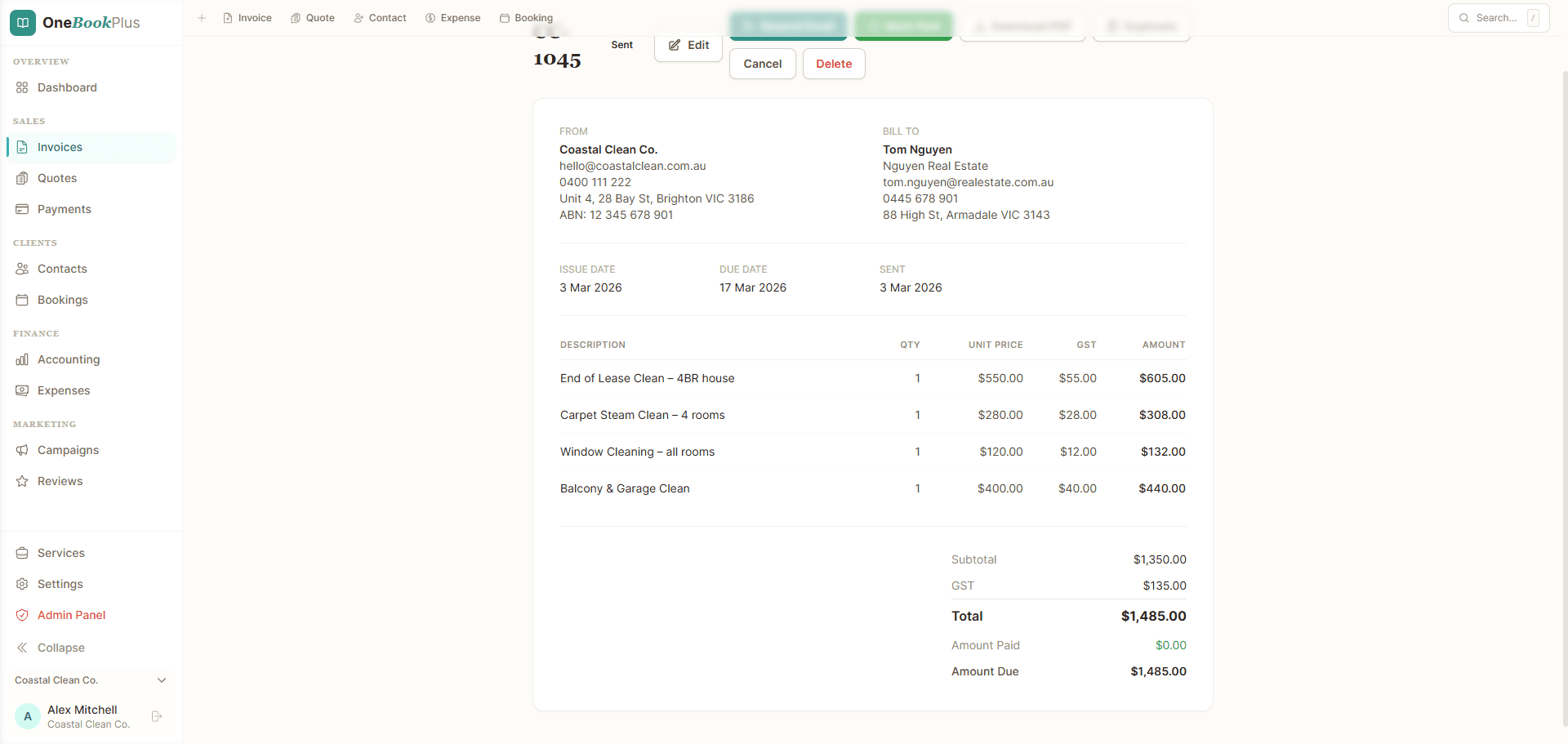Open Admin Panel via the shield icon
This screenshot has height=744, width=1568.
click(x=22, y=615)
